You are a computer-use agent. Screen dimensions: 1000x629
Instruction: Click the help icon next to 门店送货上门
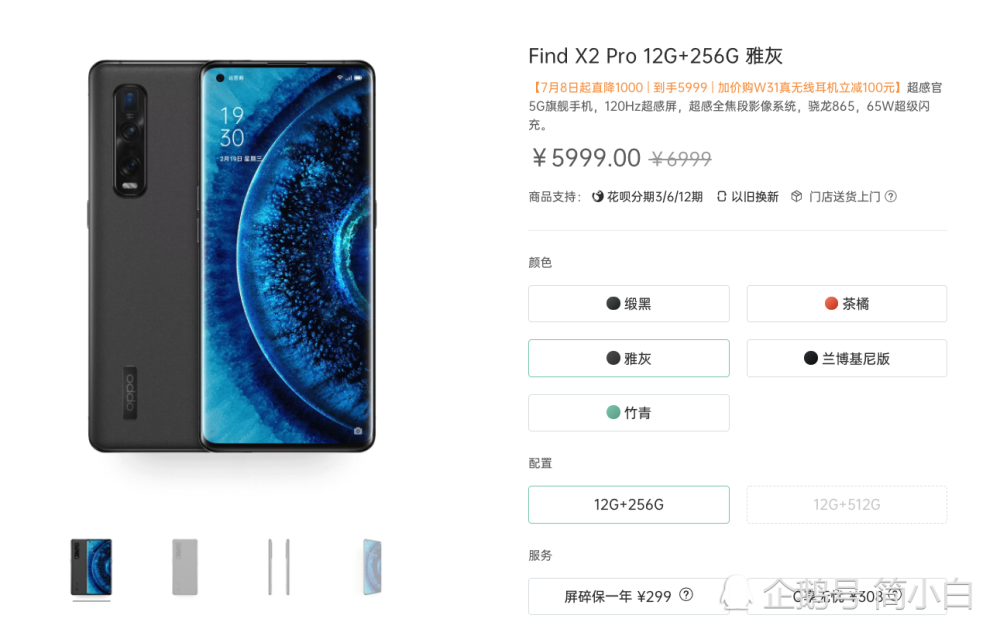coord(891,196)
